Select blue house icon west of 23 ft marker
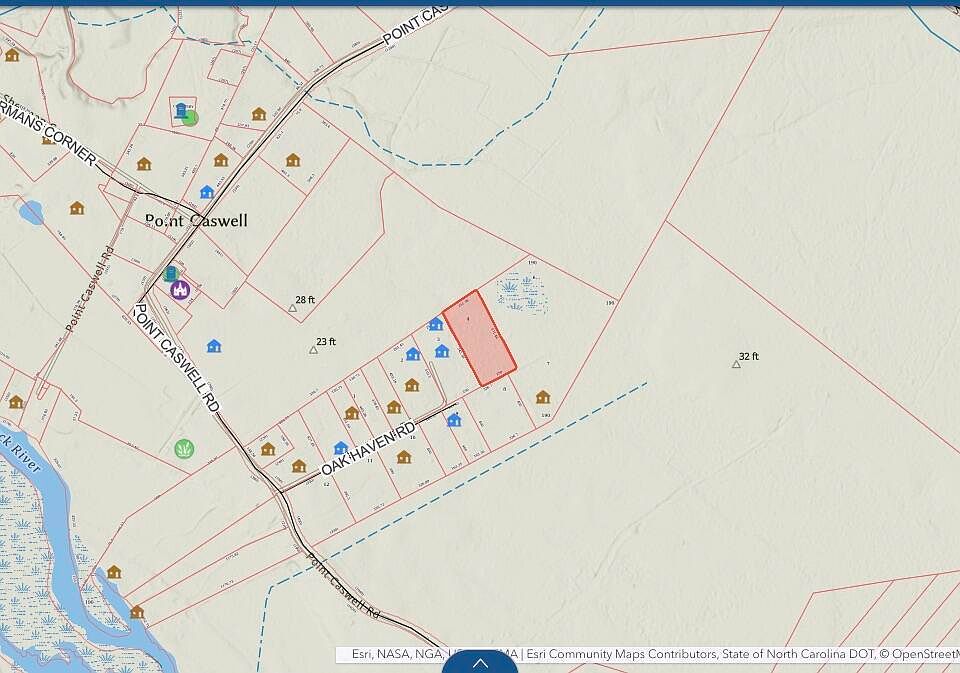 coord(214,346)
